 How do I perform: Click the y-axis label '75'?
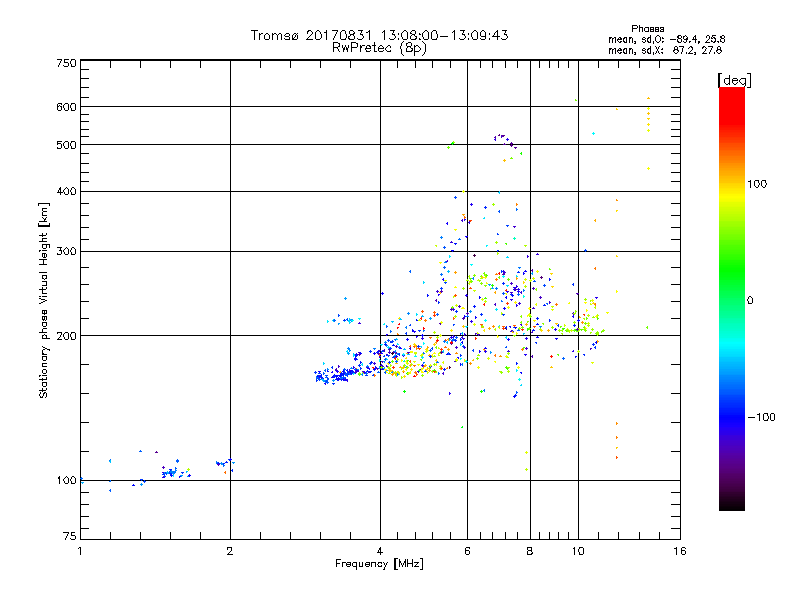tap(70, 536)
